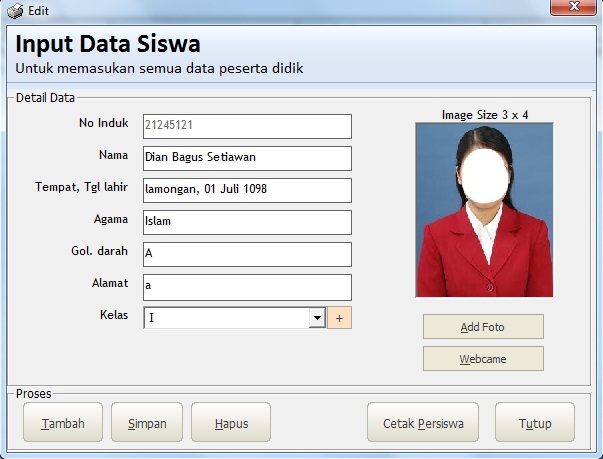Image resolution: width=603 pixels, height=459 pixels.
Task: Click the "Proses" group label
Action: pos(33,394)
